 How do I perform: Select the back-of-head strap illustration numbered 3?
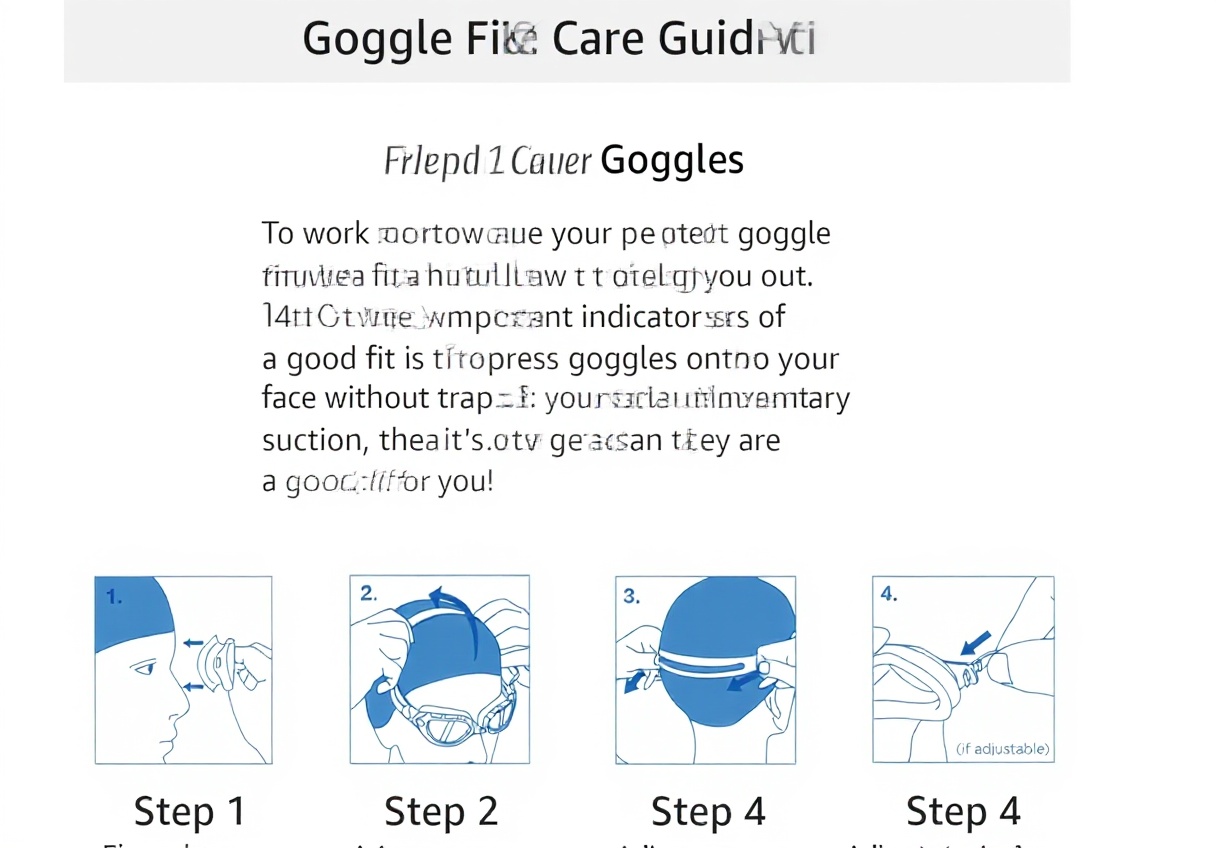705,669
